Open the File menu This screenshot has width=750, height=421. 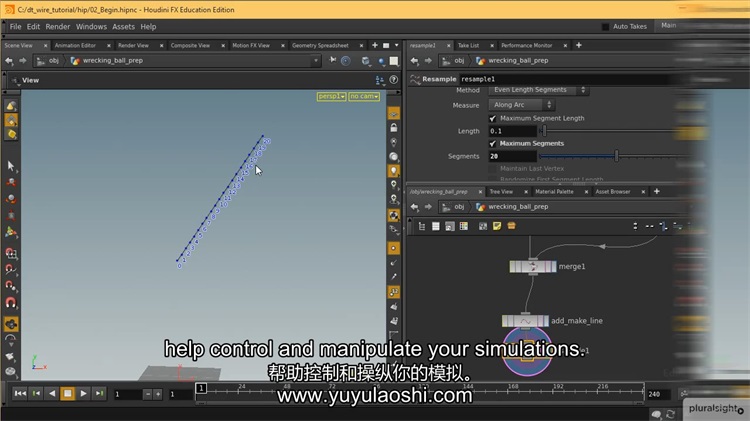coord(15,27)
